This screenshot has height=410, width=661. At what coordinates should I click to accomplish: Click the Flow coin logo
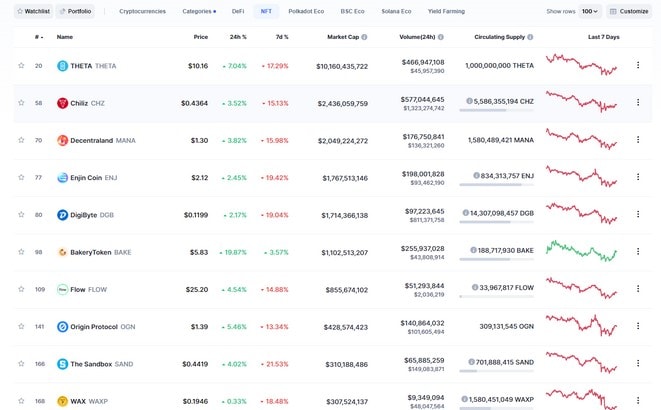[62, 289]
